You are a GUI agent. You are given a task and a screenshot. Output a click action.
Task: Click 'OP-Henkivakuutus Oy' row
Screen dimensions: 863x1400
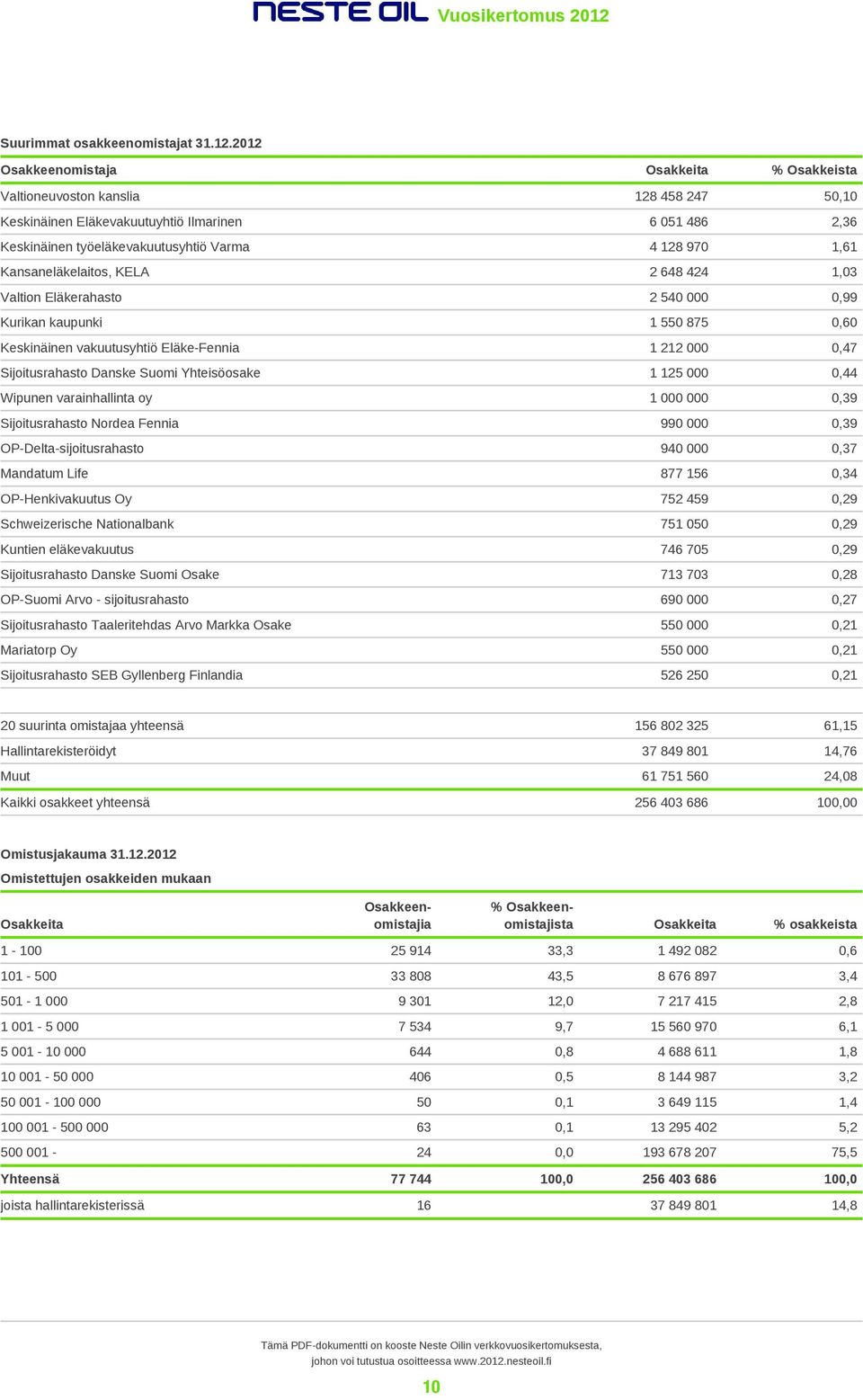(431, 498)
